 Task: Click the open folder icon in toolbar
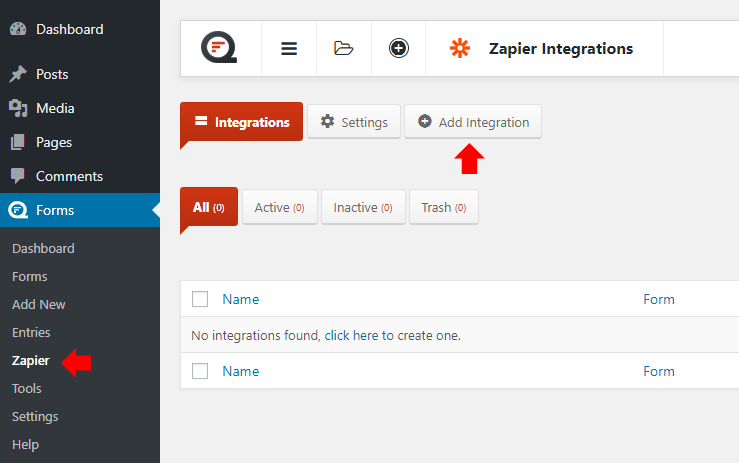[x=344, y=48]
